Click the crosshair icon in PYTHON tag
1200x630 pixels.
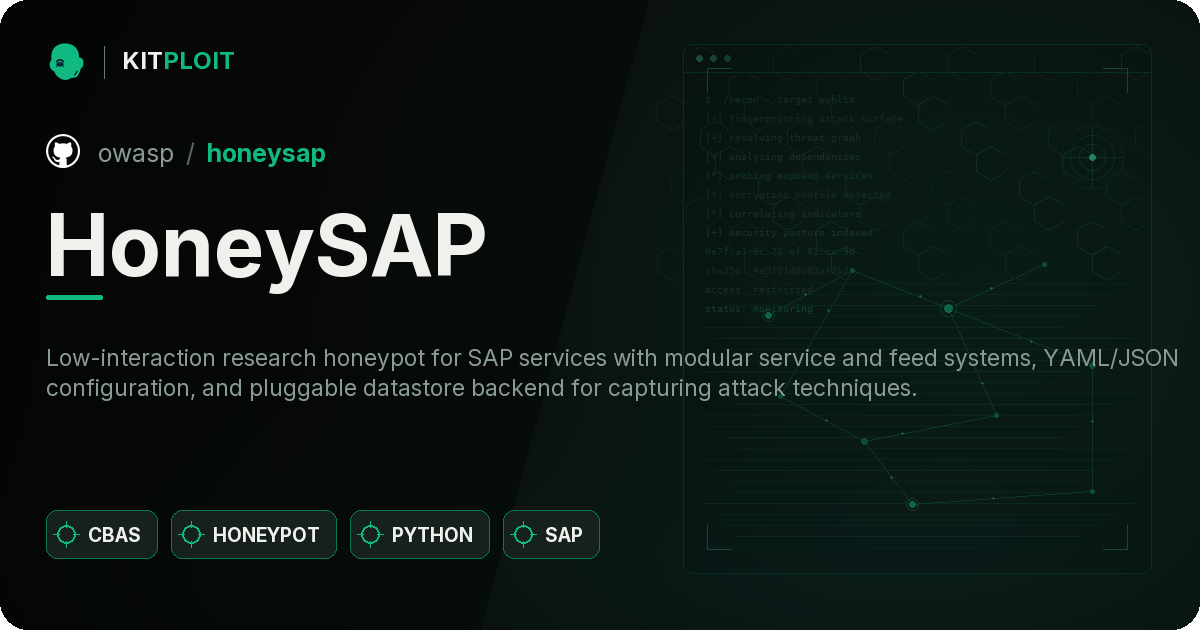tap(371, 535)
